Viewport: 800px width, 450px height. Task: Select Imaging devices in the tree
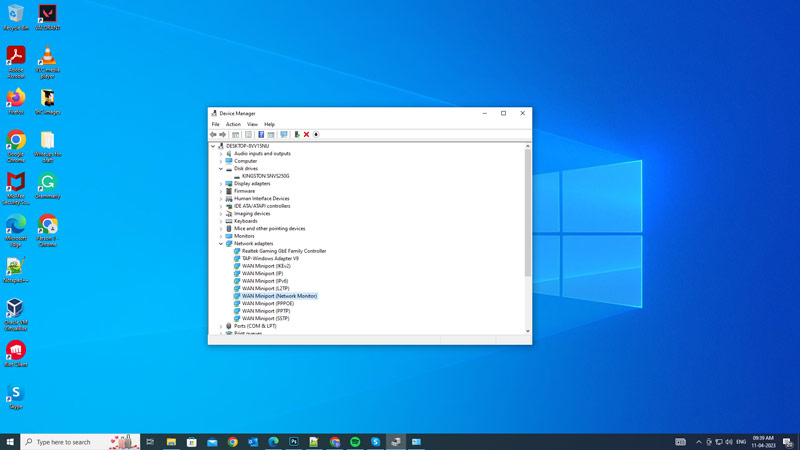click(x=252, y=214)
